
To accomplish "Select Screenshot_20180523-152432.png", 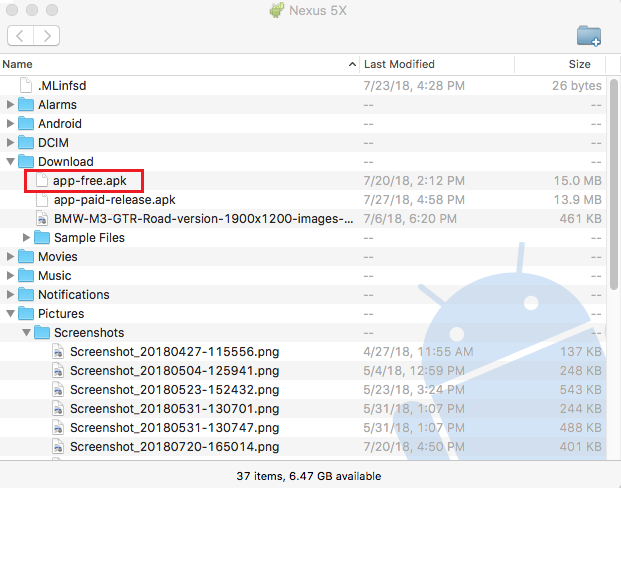I will coord(174,390).
